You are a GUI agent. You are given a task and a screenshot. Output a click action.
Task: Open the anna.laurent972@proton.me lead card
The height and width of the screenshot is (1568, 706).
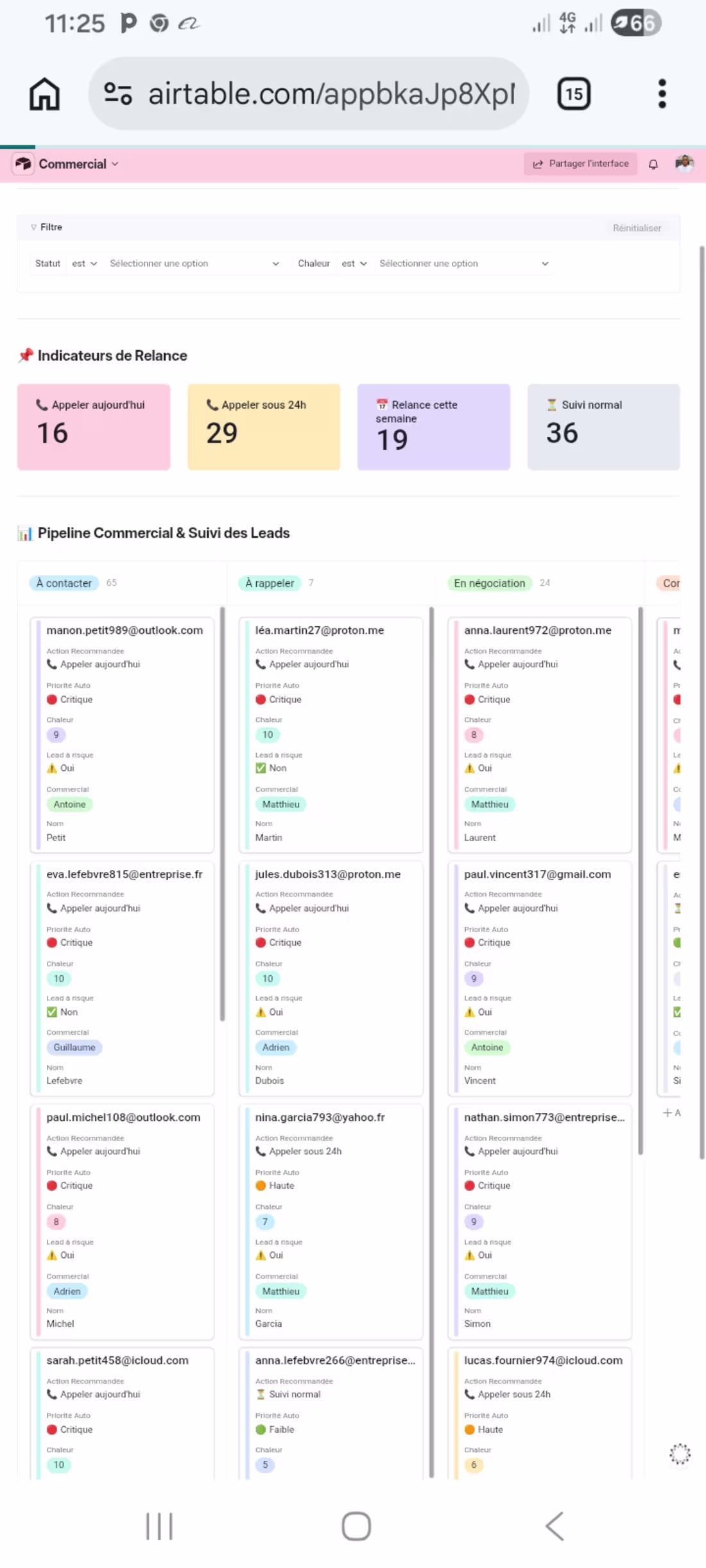[x=540, y=735]
